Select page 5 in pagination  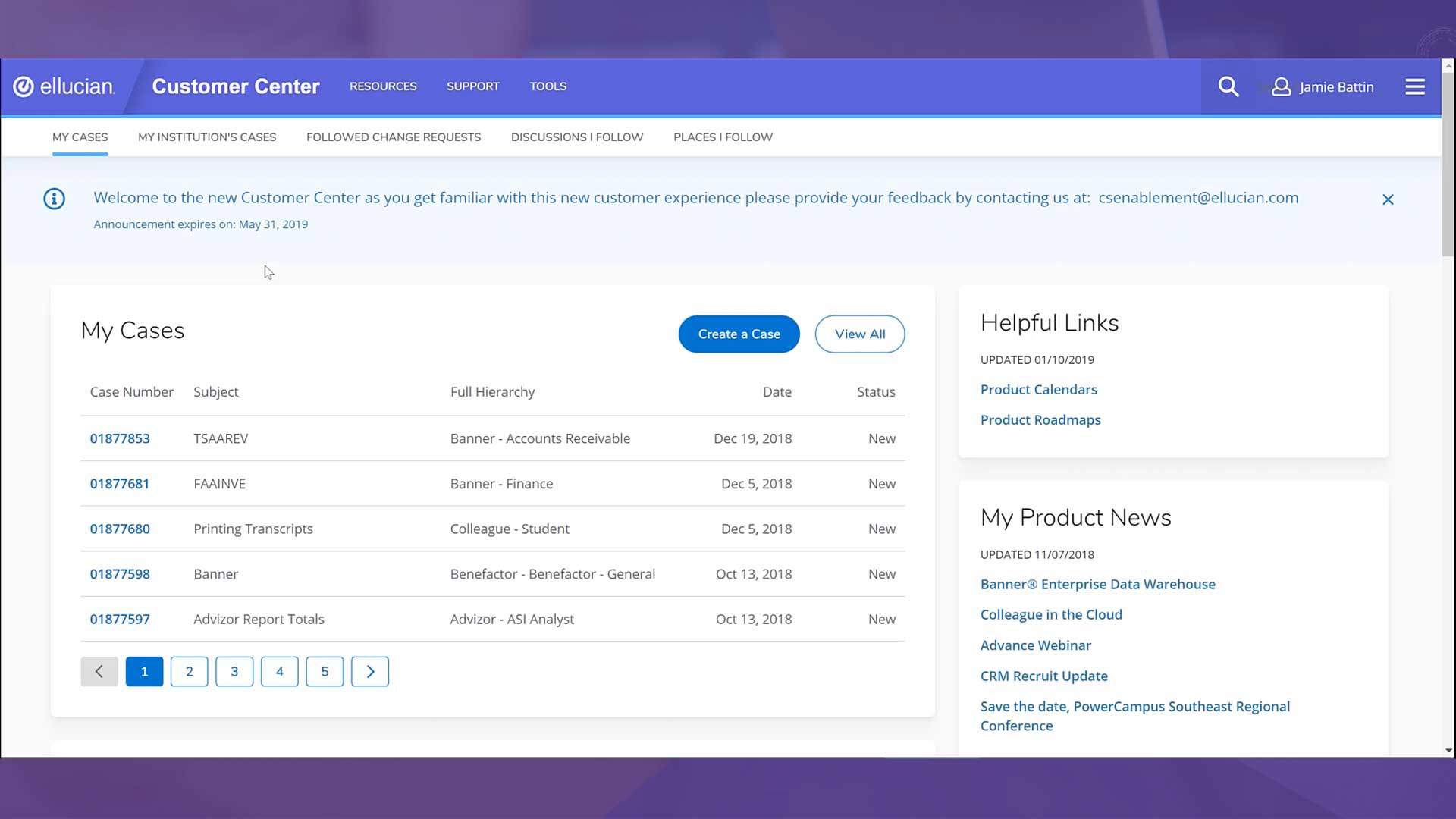(325, 671)
